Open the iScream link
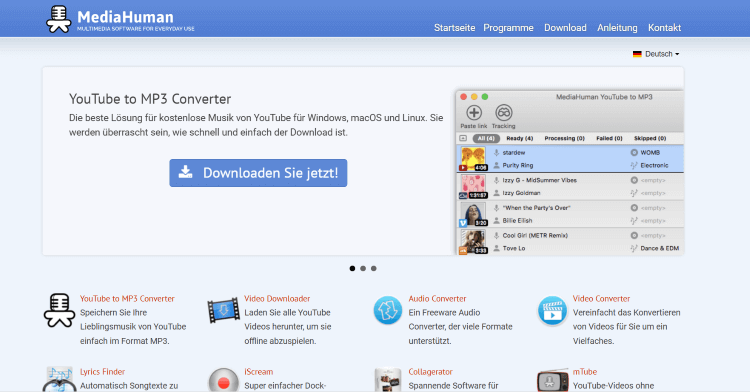This screenshot has height=392, width=750. click(259, 372)
